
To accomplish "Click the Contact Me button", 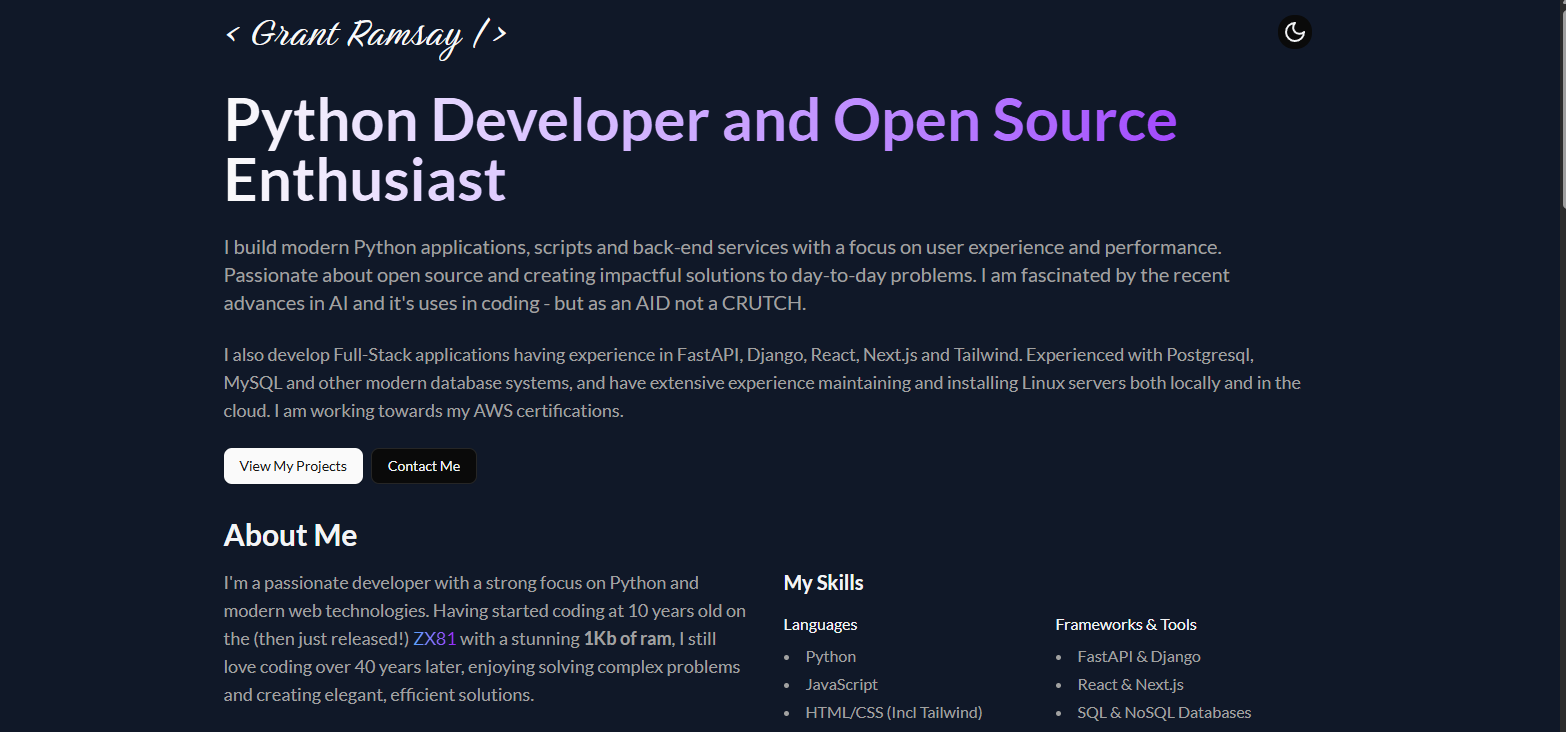I will click(x=423, y=466).
